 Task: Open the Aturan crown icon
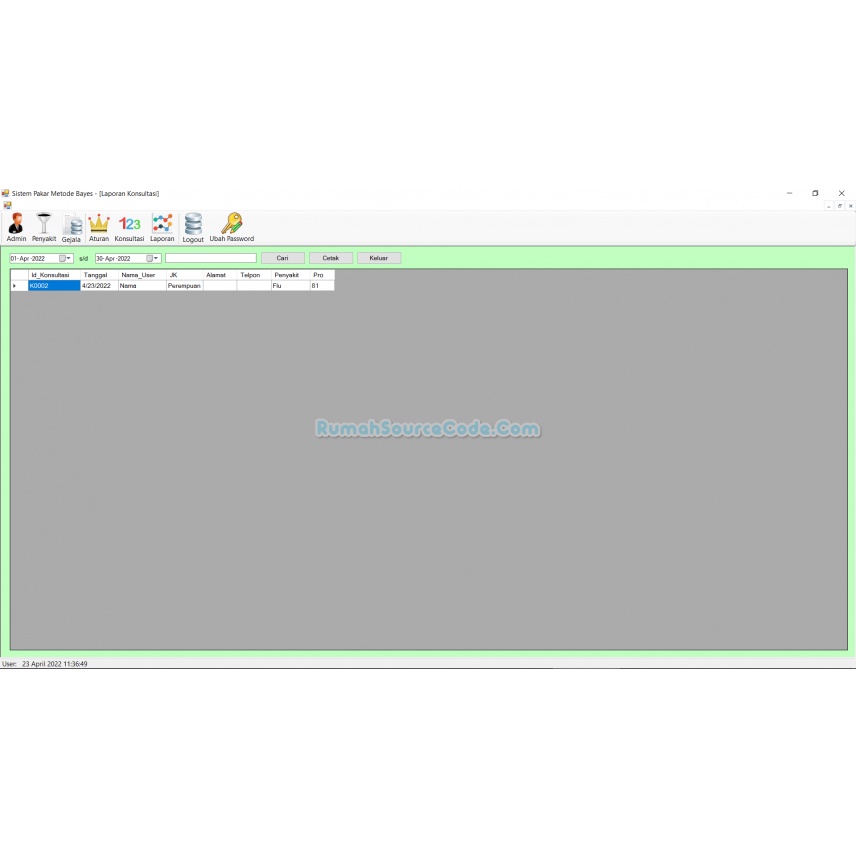pyautogui.click(x=99, y=227)
